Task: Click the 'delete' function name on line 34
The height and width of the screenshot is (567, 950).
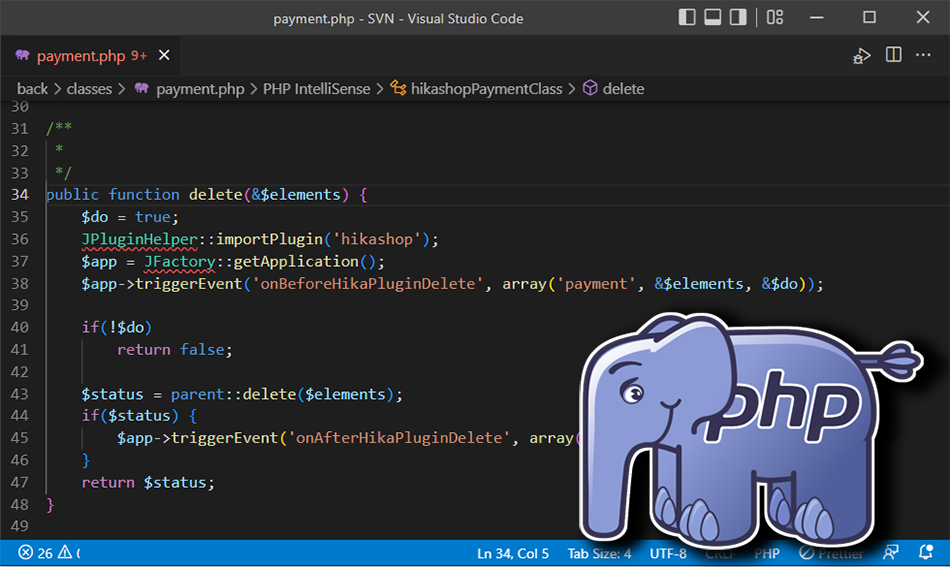Action: (216, 194)
